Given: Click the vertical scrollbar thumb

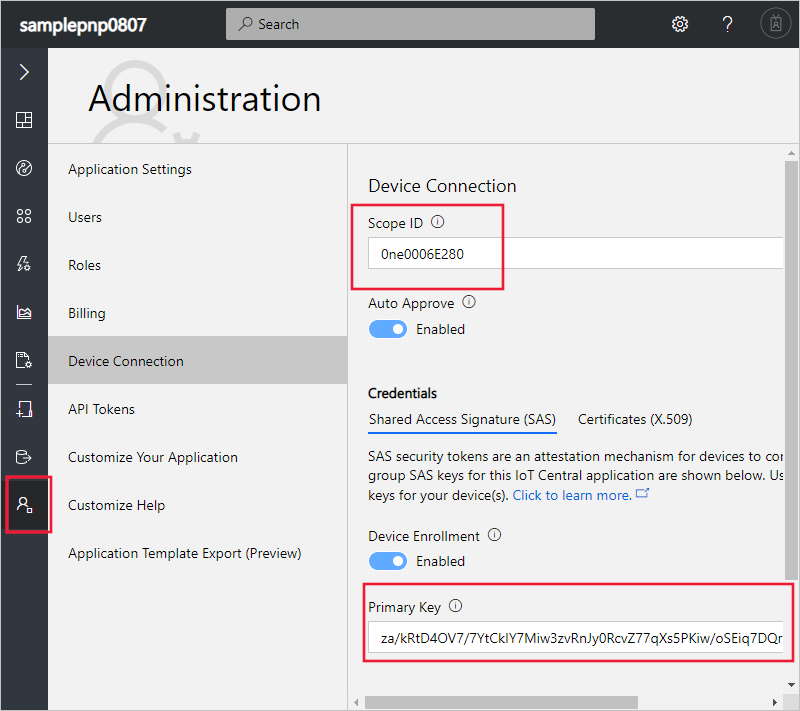Looking at the screenshot, I should coord(791,370).
